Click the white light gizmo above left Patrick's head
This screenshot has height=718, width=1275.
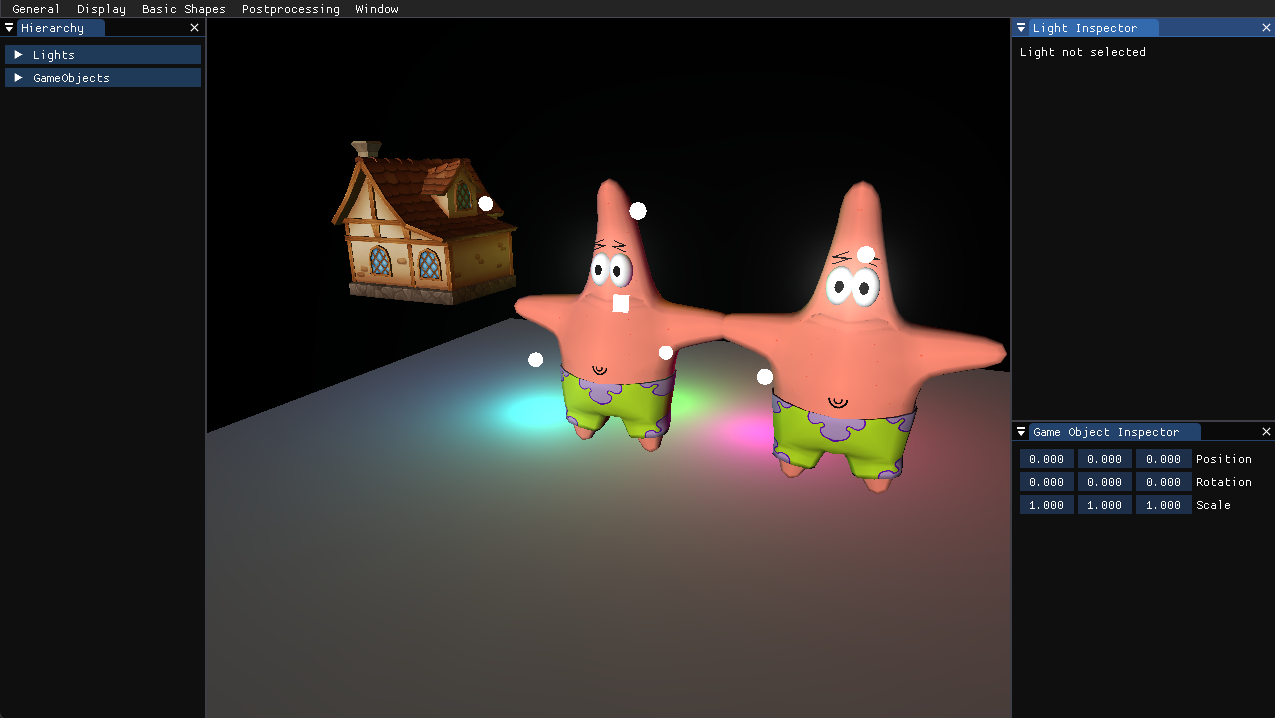point(638,210)
